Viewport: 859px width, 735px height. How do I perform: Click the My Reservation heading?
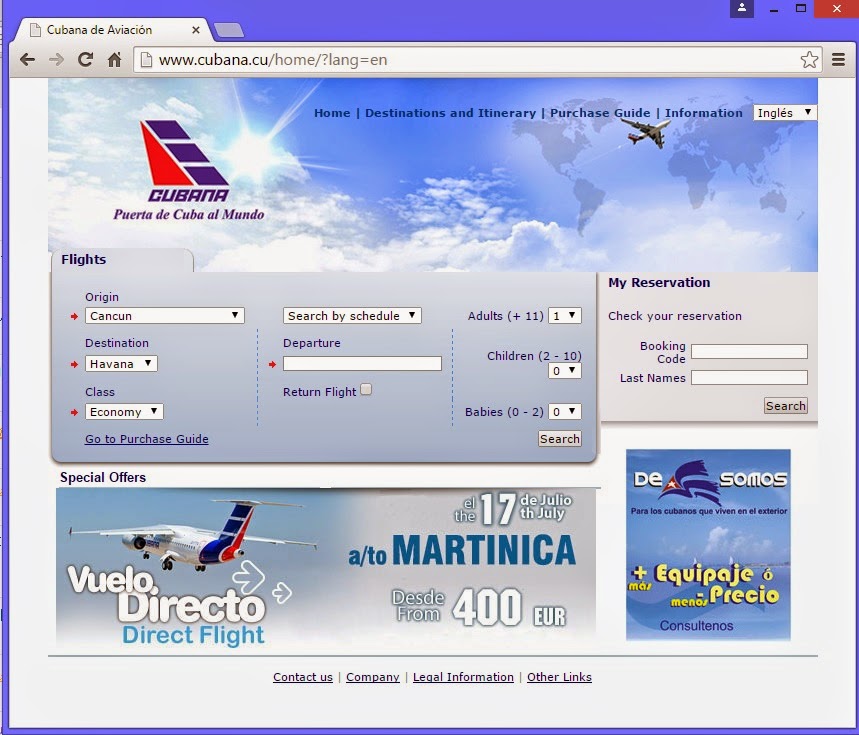(659, 283)
